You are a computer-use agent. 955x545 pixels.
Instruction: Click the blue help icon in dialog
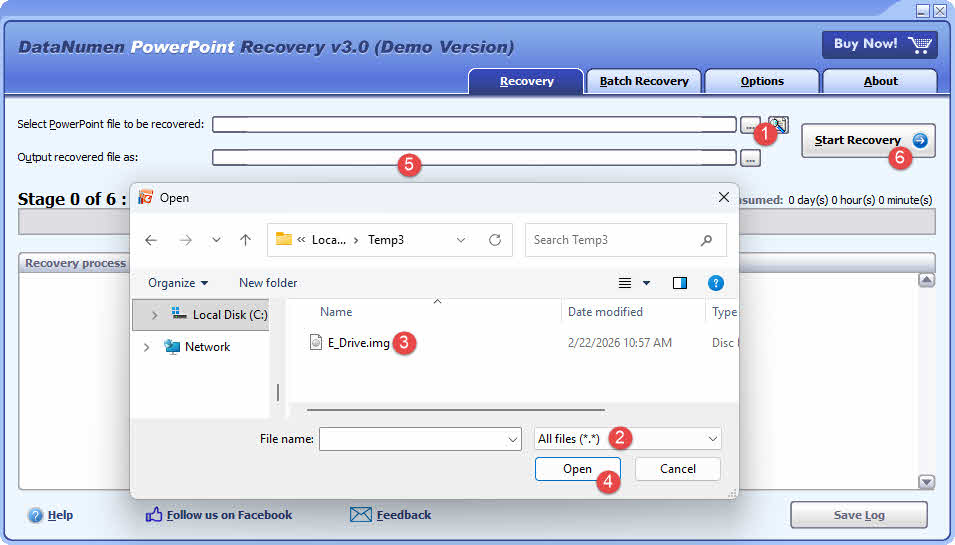(716, 283)
